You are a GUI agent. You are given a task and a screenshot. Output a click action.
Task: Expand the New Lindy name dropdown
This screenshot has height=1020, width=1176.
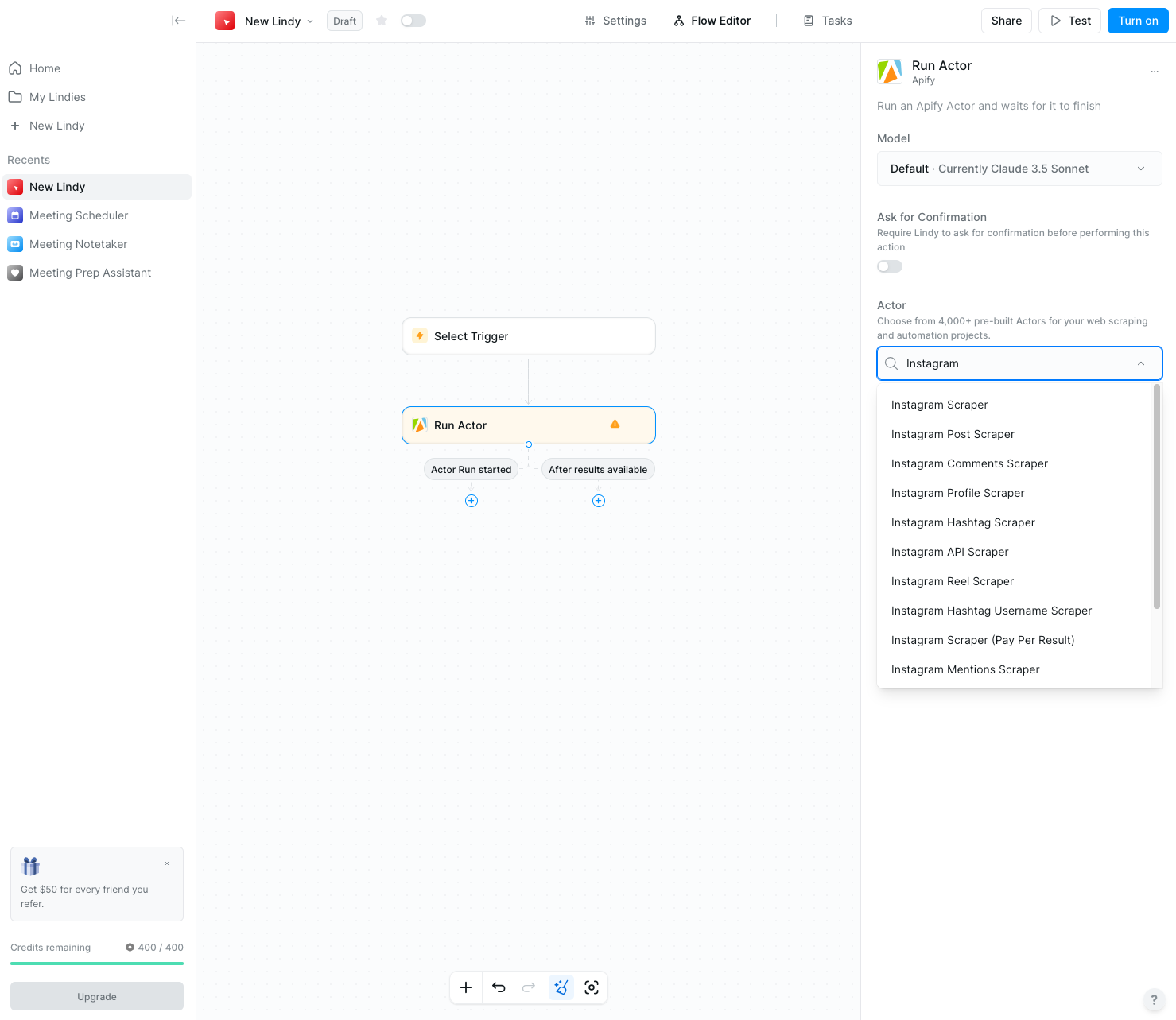(x=310, y=21)
